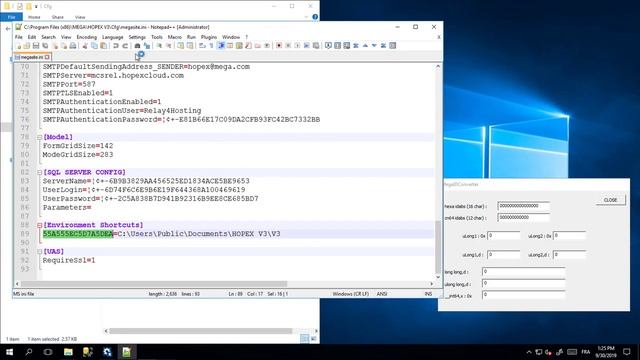
Task: Click the New file toolbar icon
Action: click(x=19, y=46)
